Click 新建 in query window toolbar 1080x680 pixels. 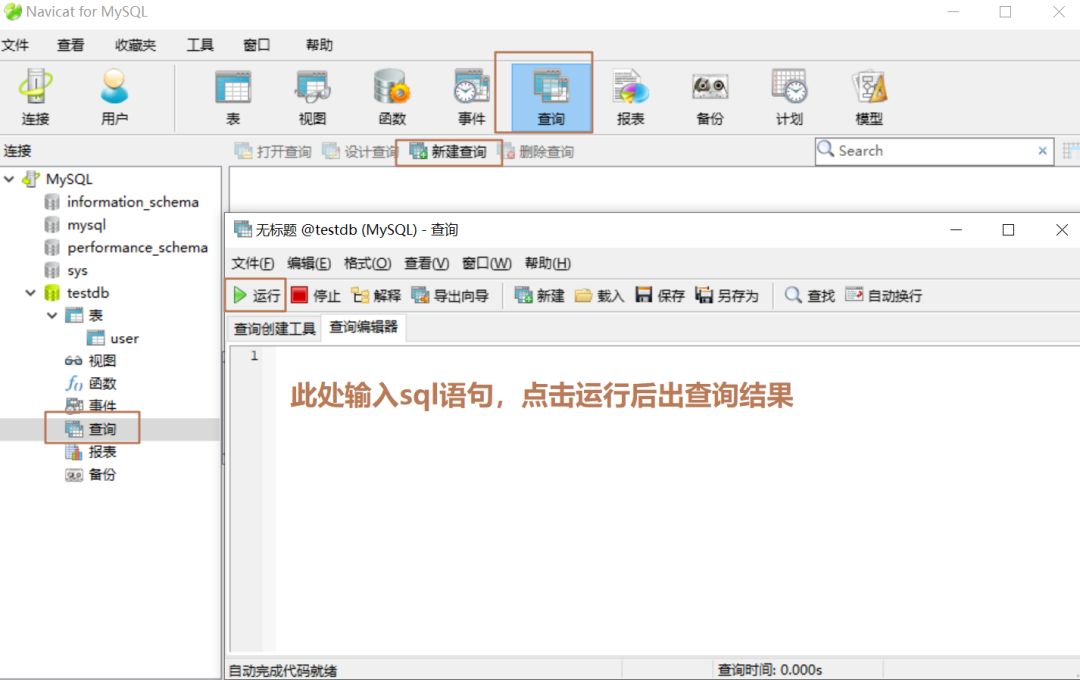(539, 296)
